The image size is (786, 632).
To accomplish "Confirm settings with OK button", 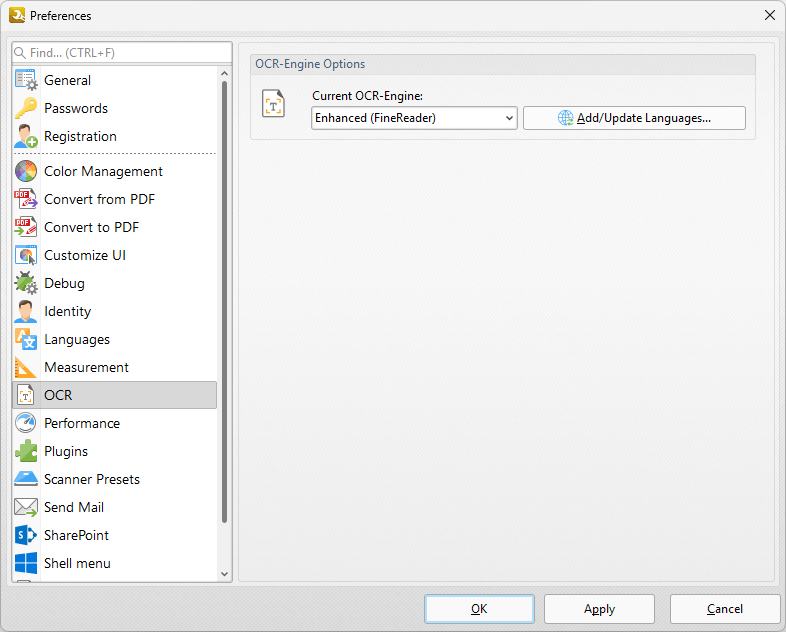I will pos(479,609).
